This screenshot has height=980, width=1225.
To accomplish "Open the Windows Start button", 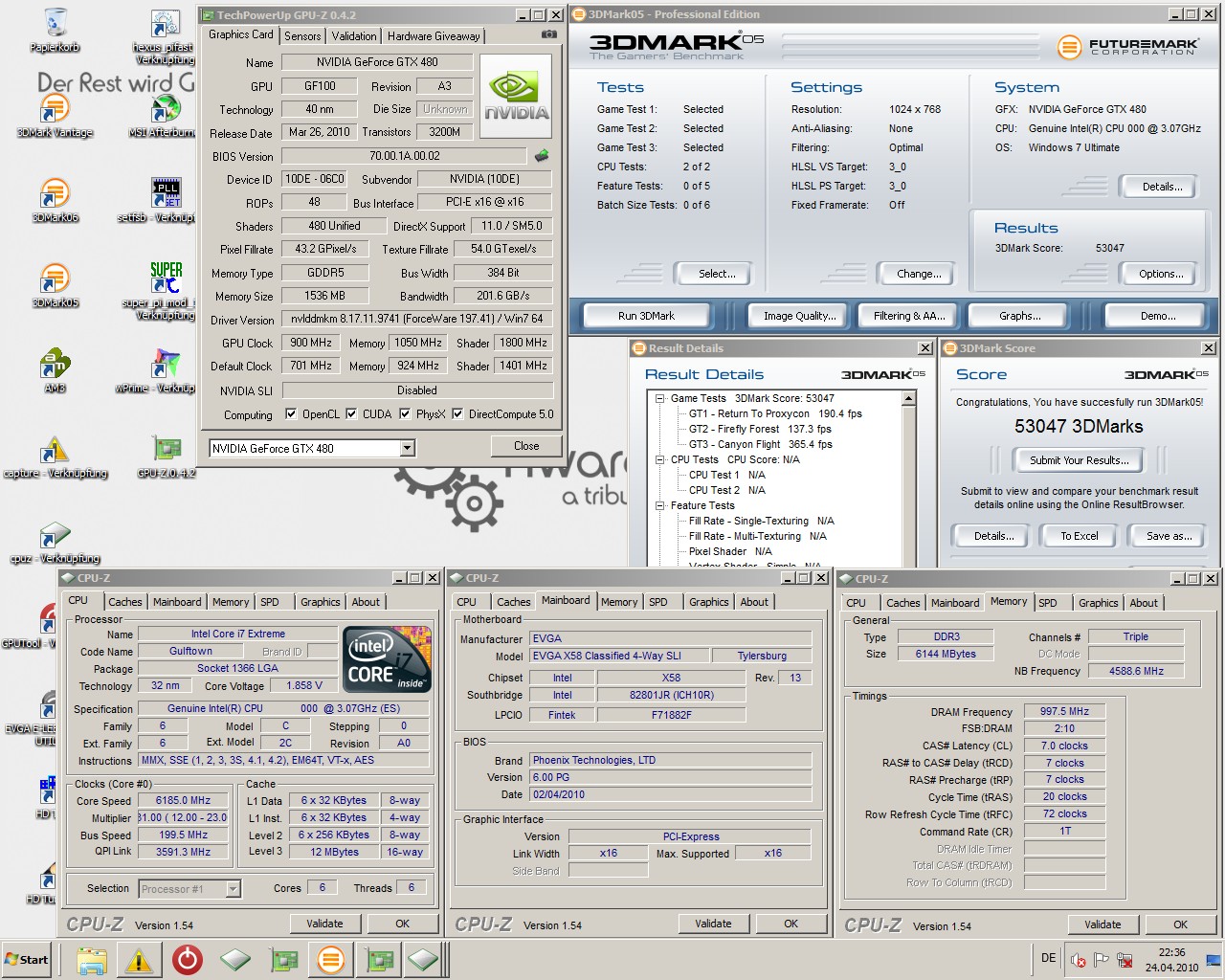I will click(27, 960).
